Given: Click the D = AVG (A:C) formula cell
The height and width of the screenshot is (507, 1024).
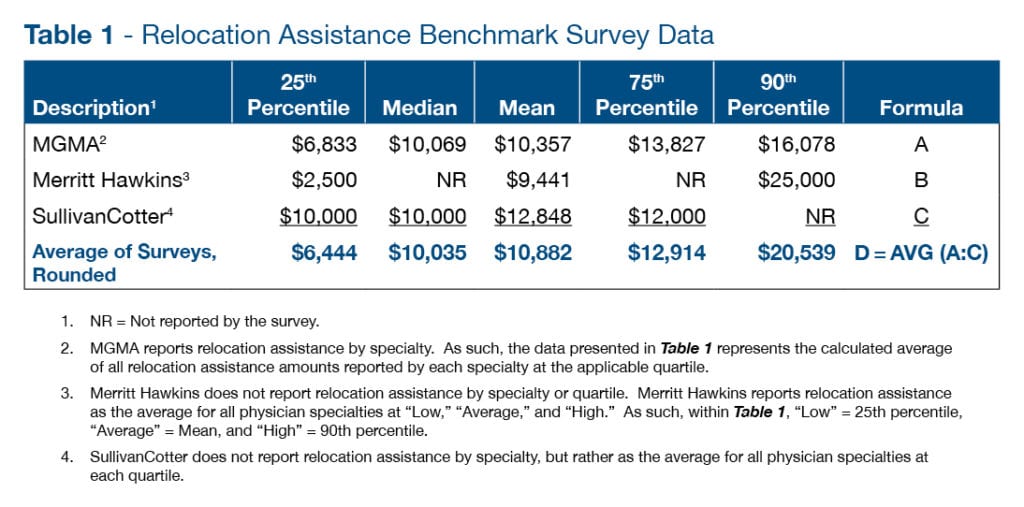Looking at the screenshot, I should point(921,252).
